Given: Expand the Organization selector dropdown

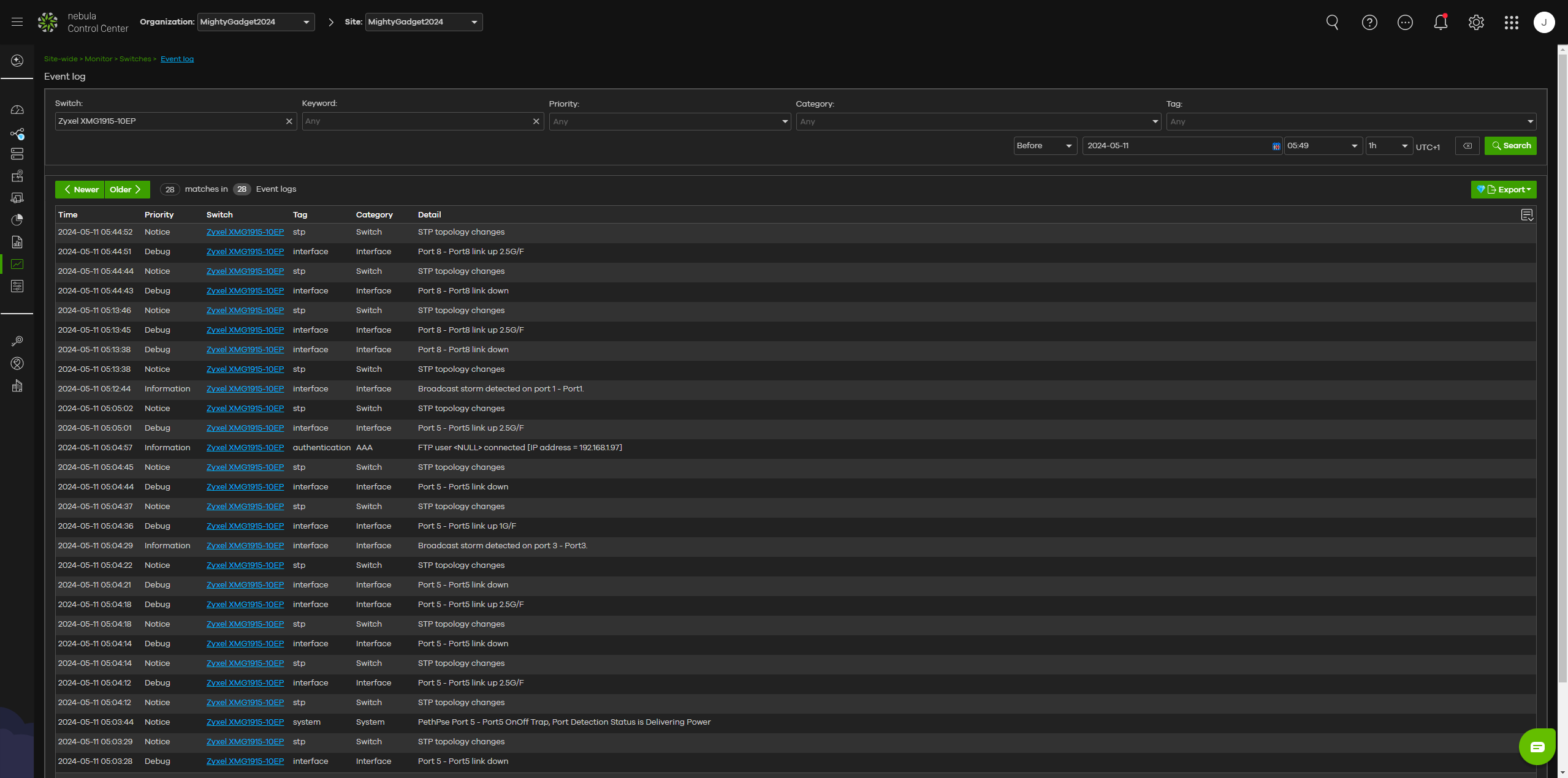Looking at the screenshot, I should tap(256, 22).
